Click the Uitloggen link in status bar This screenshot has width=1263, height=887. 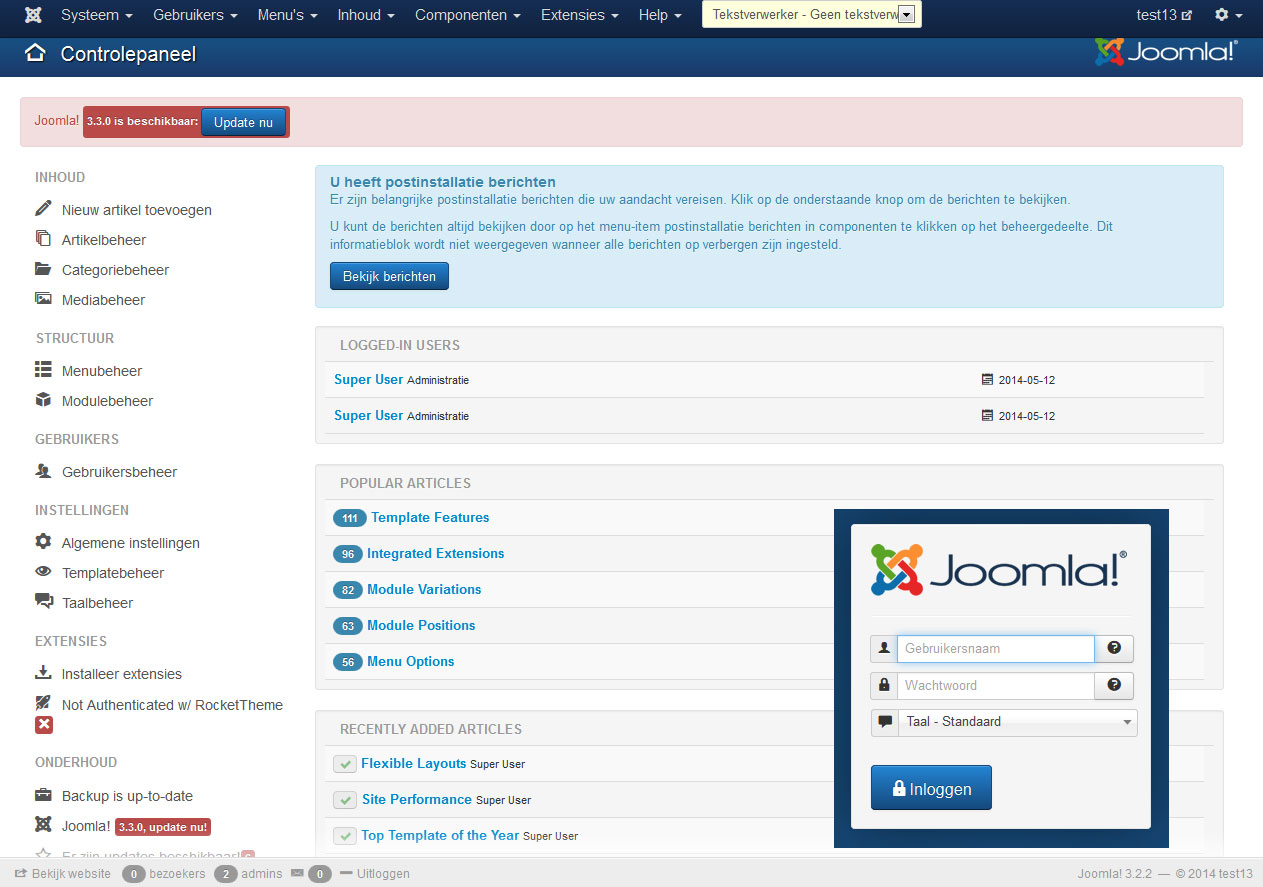[375, 873]
